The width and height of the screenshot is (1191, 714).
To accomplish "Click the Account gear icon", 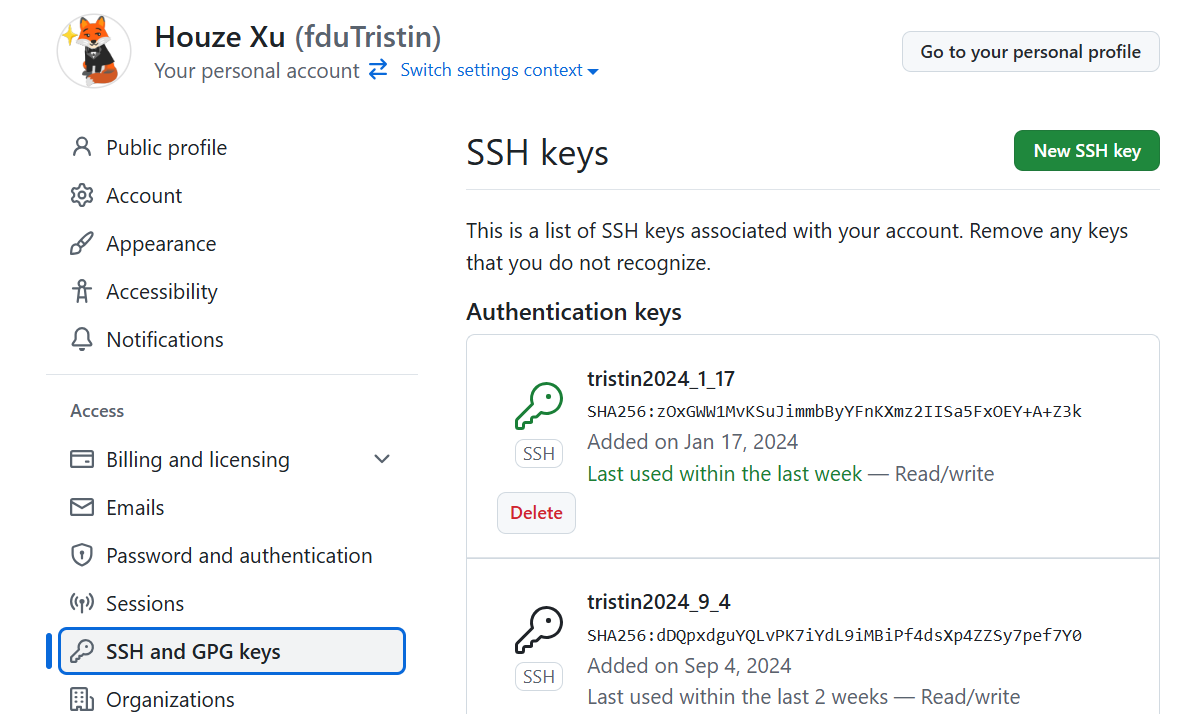I will (82, 196).
